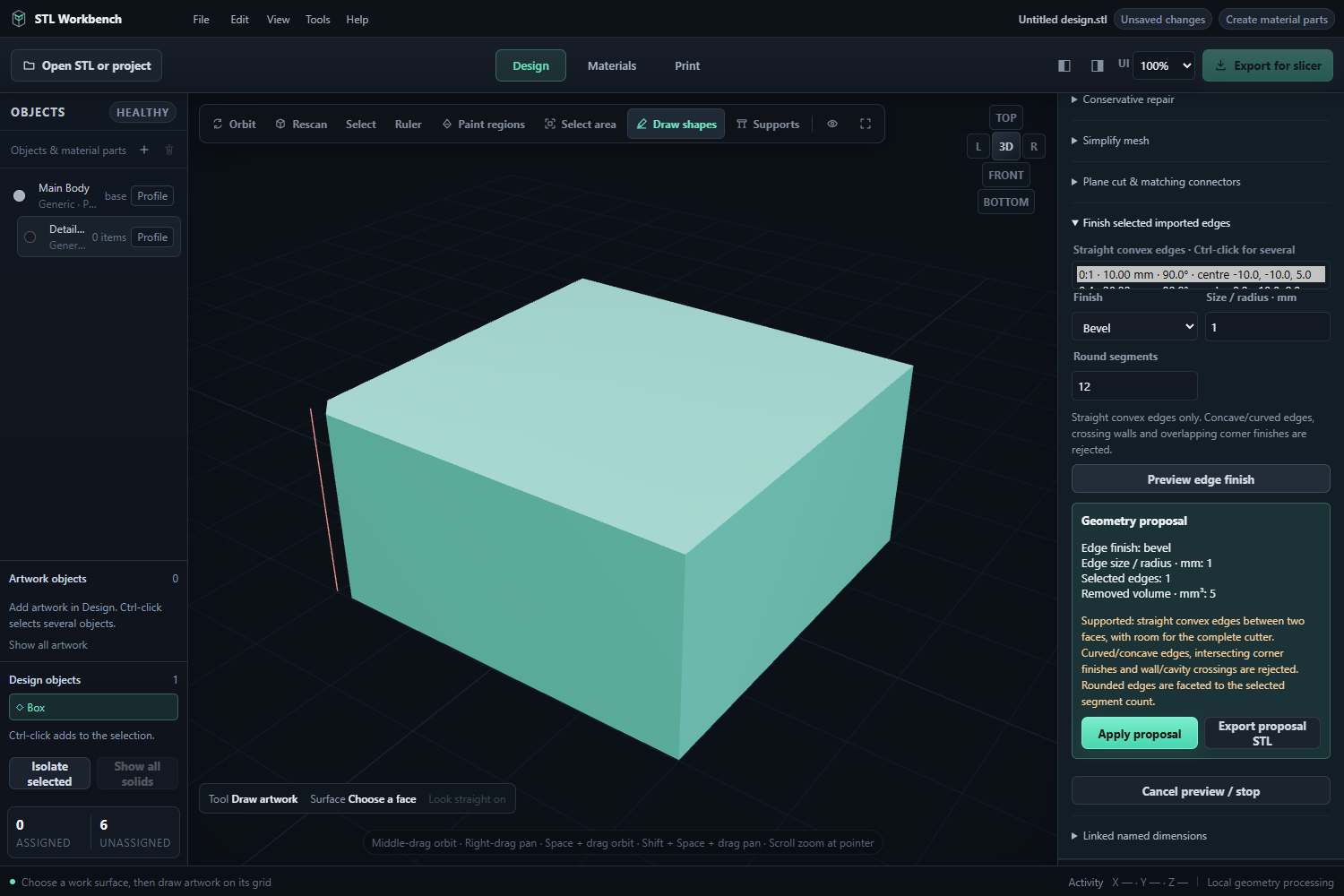Viewport: 1344px width, 896px height.
Task: Click Export for slicer button
Action: [x=1268, y=65]
